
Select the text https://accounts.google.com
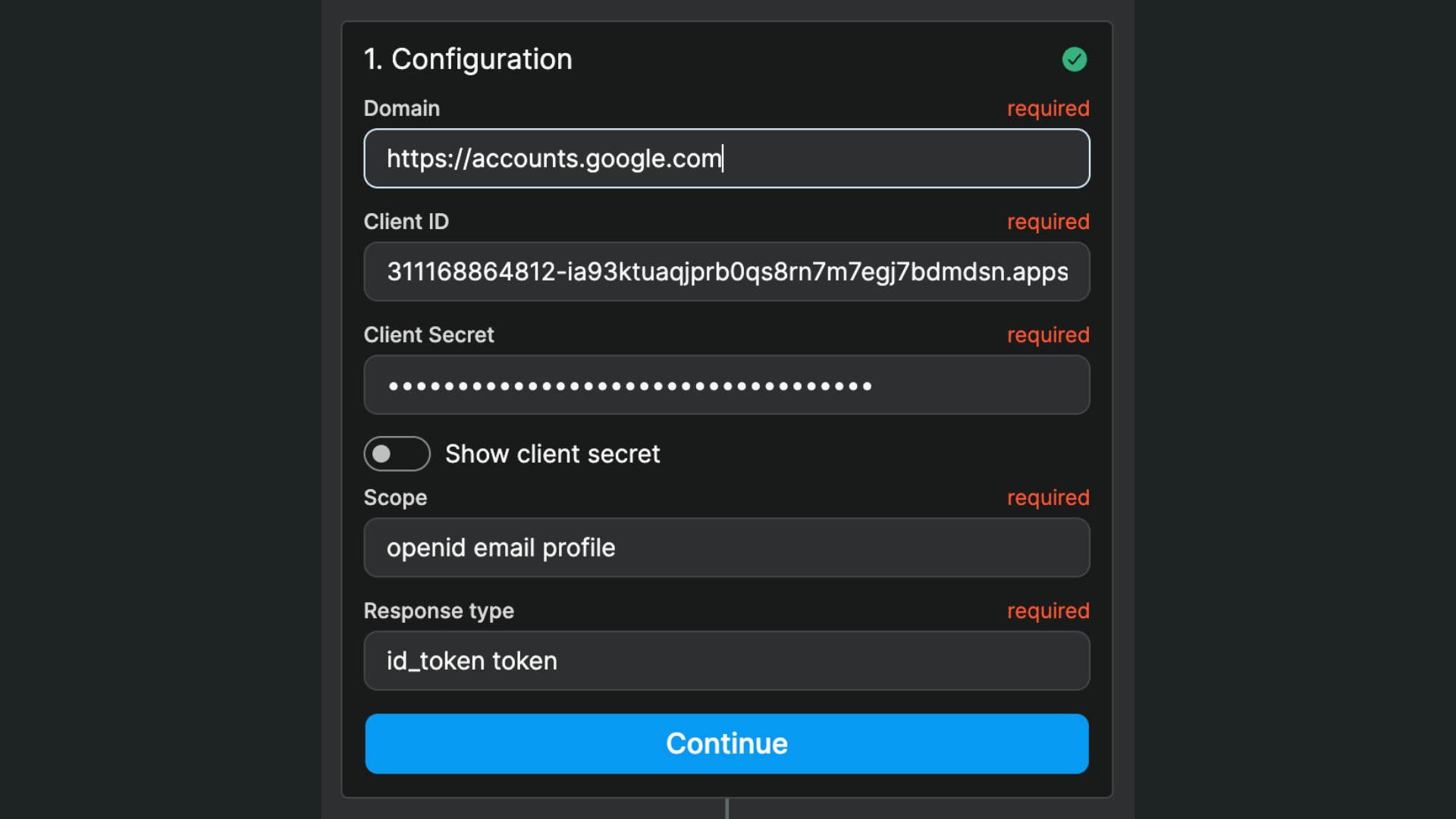[x=554, y=158]
